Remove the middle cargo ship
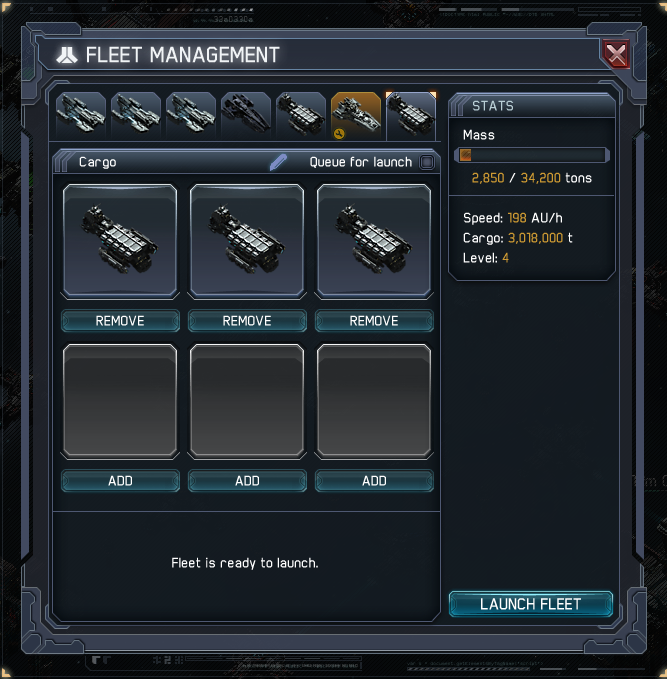Image resolution: width=667 pixels, height=679 pixels. [247, 321]
